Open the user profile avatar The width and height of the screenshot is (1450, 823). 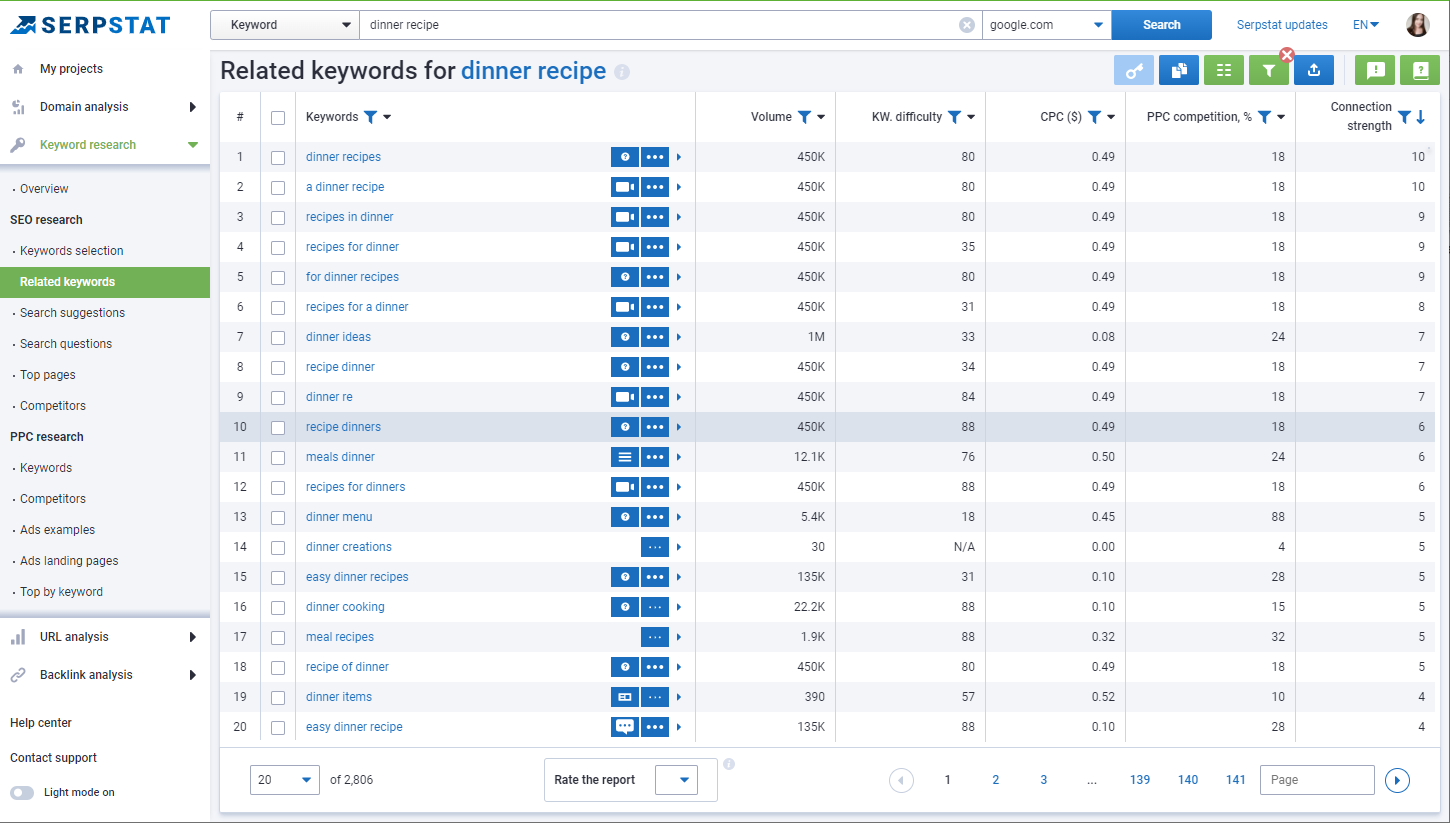pos(1417,25)
